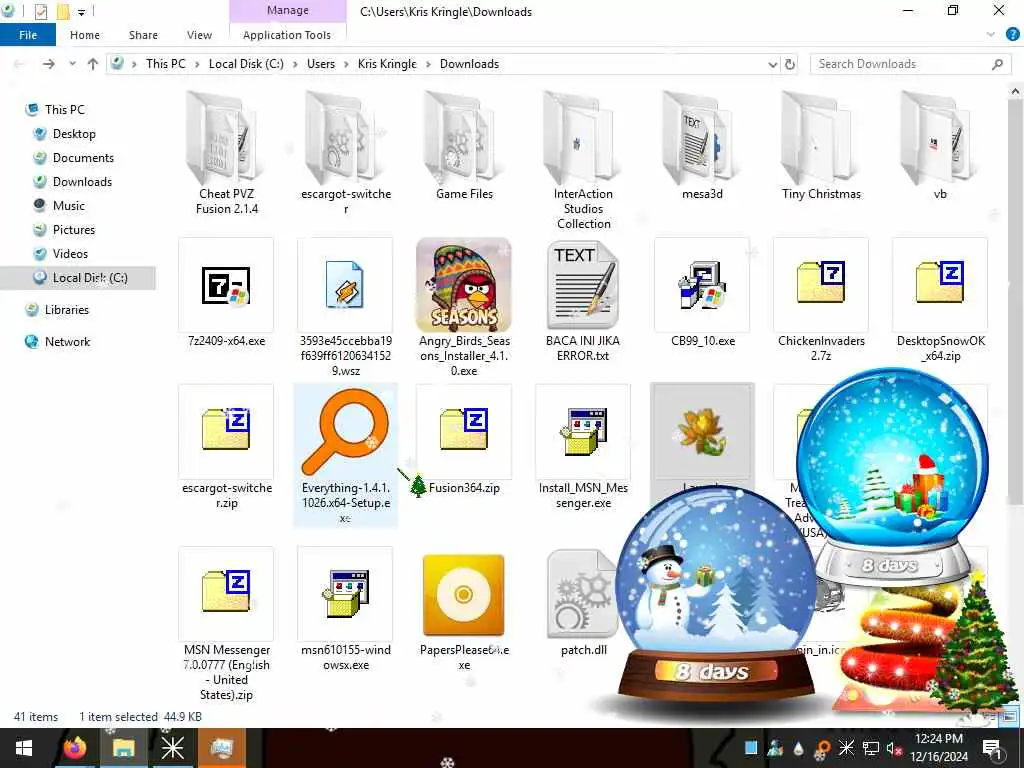Open the InterAction Studios Collection folder

pos(583,161)
